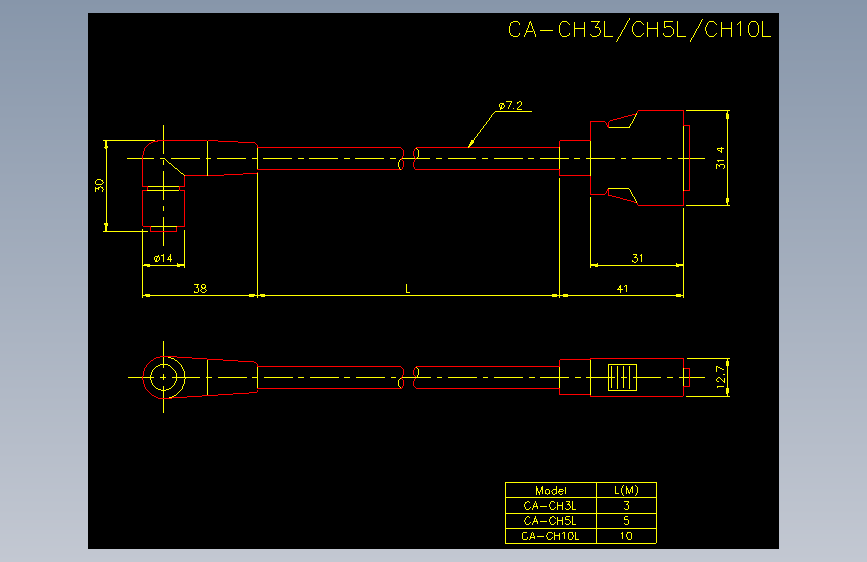
Task: Click the 30 height dimension
Action: [x=100, y=185]
